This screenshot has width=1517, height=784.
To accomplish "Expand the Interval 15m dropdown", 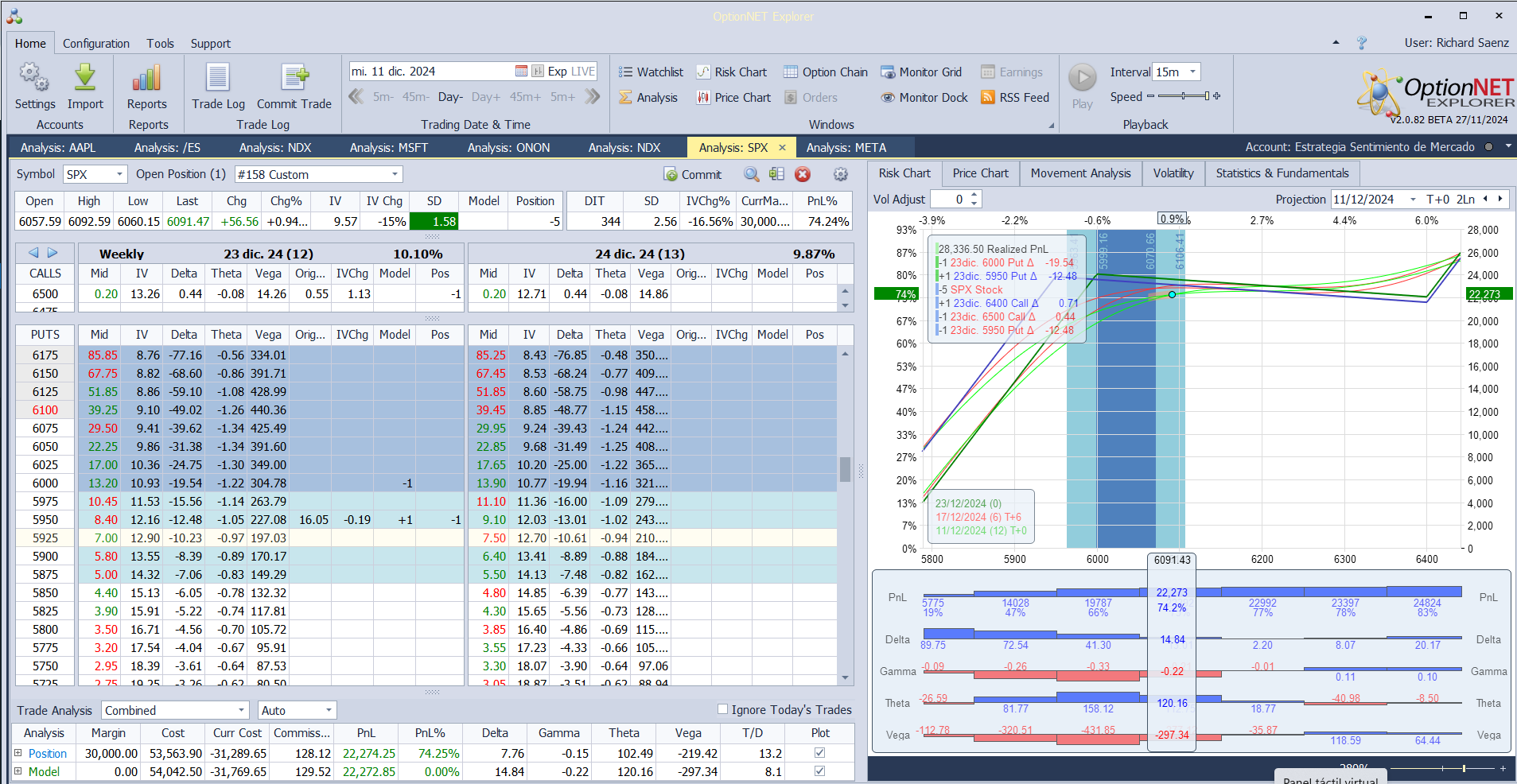I will coord(1192,72).
